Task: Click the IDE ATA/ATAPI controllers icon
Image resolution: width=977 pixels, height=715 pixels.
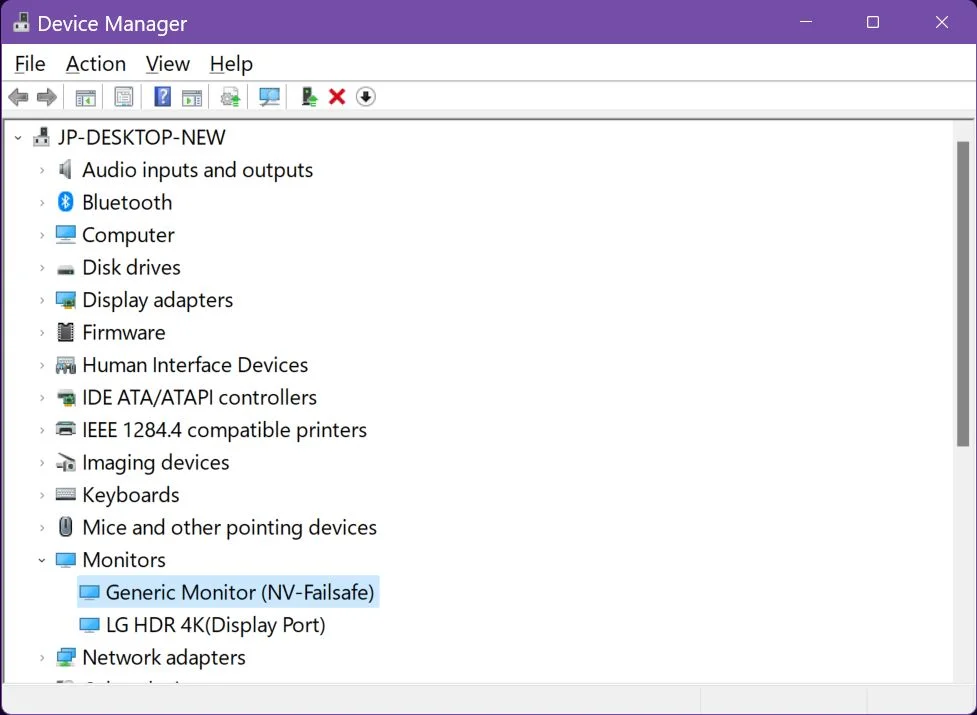Action: click(65, 397)
